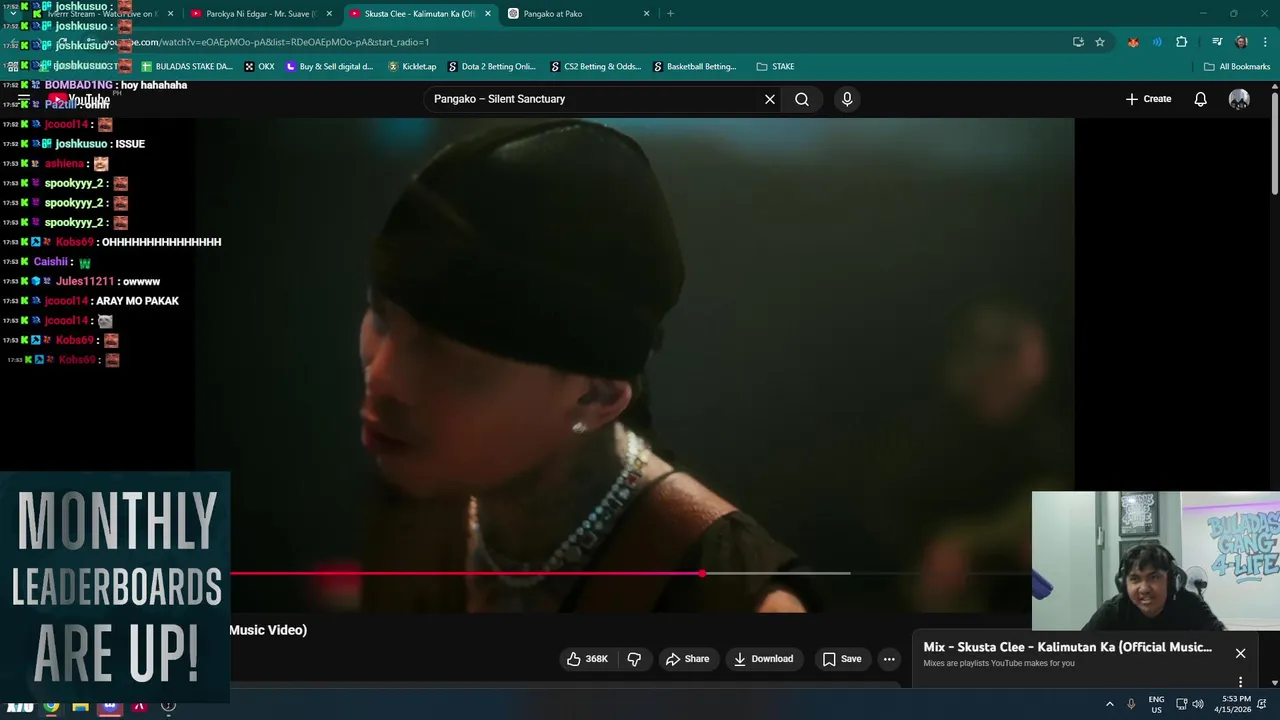Click in the YouTube search field
The height and width of the screenshot is (720, 1280).
[x=595, y=99]
